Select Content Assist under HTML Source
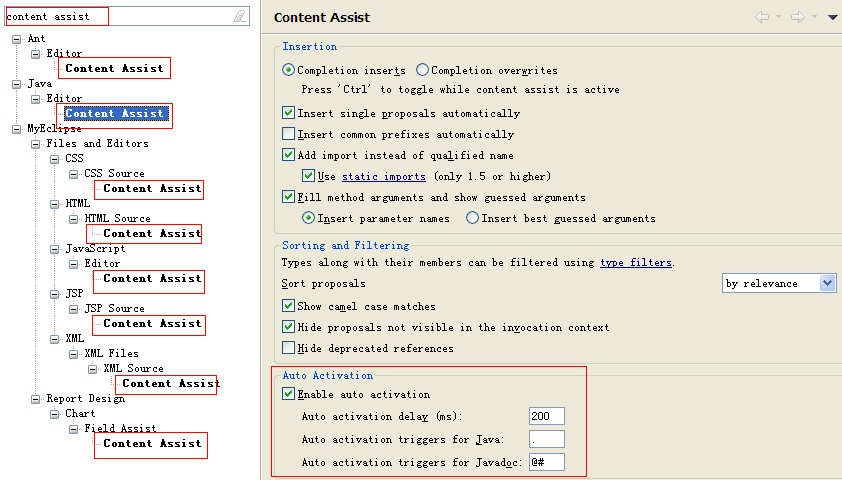This screenshot has height=480, width=842. click(152, 234)
